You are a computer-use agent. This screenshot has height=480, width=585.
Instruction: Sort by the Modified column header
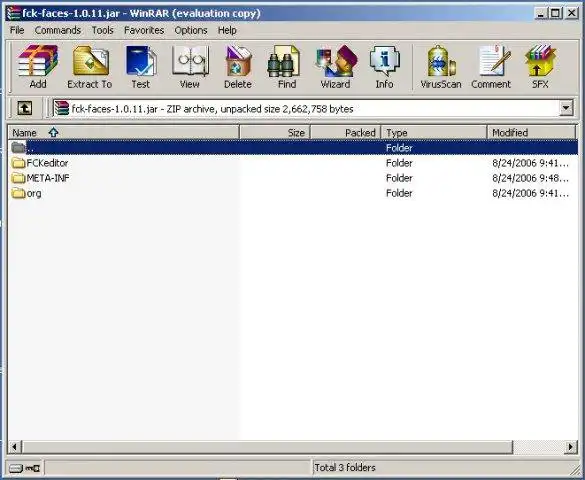pos(531,132)
